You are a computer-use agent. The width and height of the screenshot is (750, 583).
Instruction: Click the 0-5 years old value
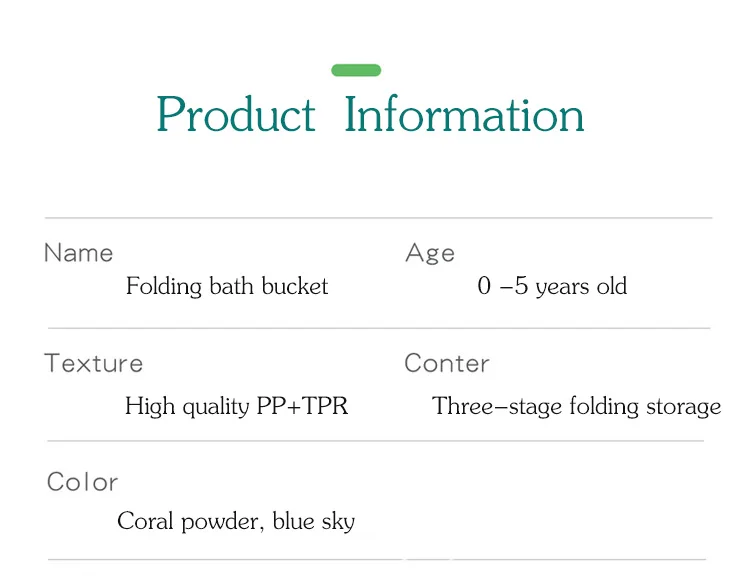pyautogui.click(x=552, y=286)
